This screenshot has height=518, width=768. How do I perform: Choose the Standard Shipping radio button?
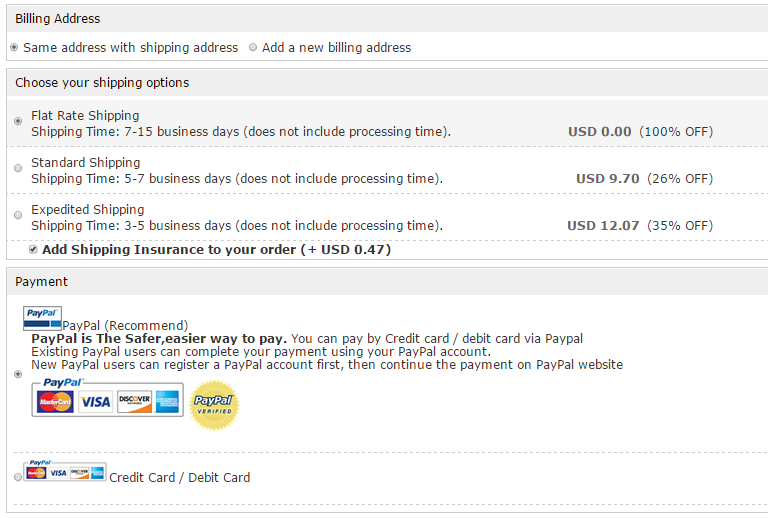(18, 168)
